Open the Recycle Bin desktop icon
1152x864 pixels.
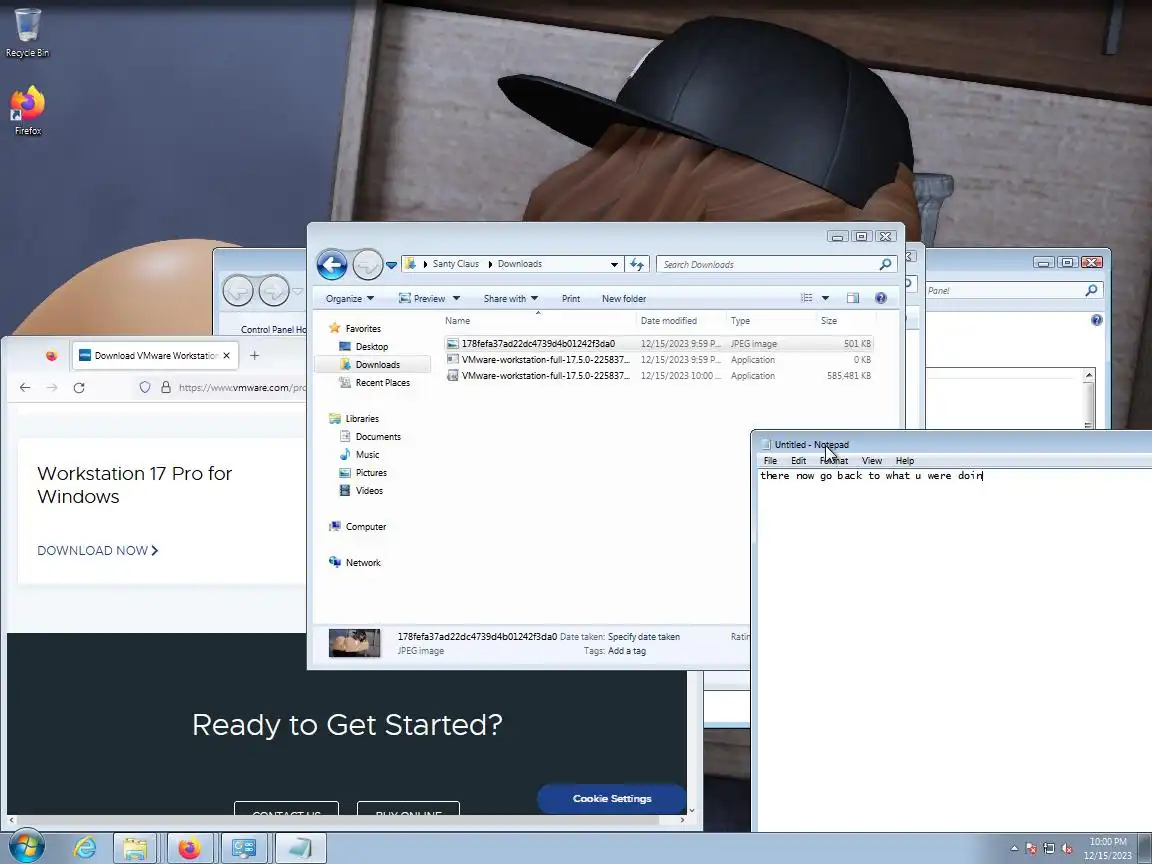pyautogui.click(x=27, y=32)
